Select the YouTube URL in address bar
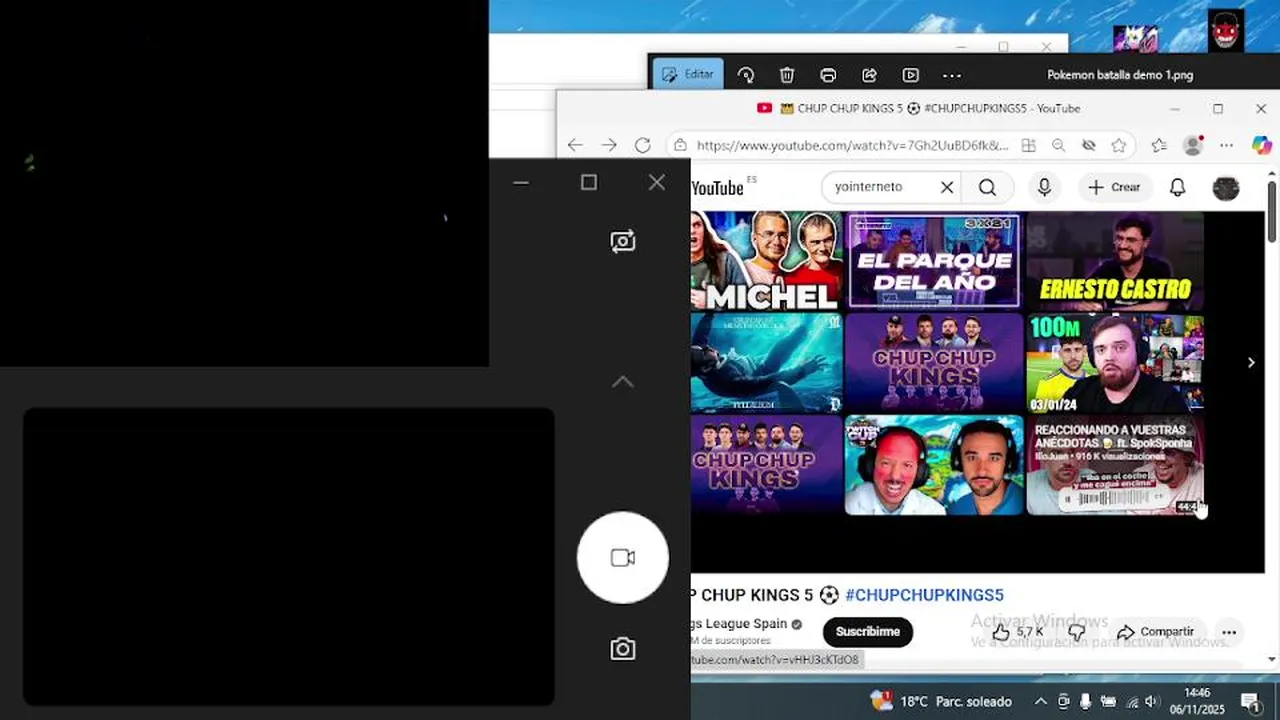The height and width of the screenshot is (720, 1280). pyautogui.click(x=852, y=145)
